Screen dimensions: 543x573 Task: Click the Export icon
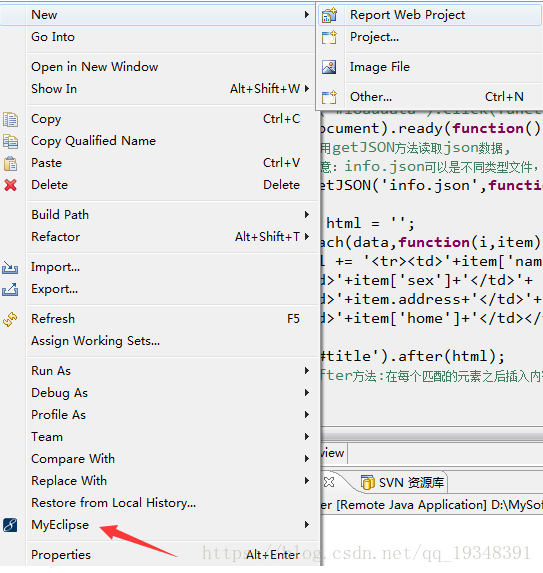10,289
